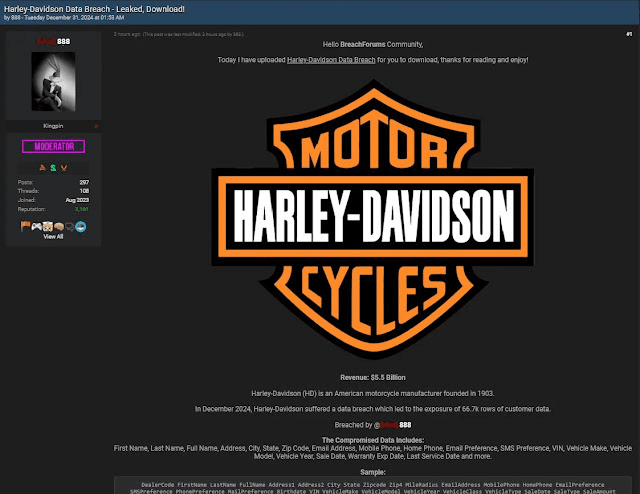Click the '3 hours ago' post timestamp
Image resolution: width=640 pixels, height=494 pixels.
click(x=127, y=34)
